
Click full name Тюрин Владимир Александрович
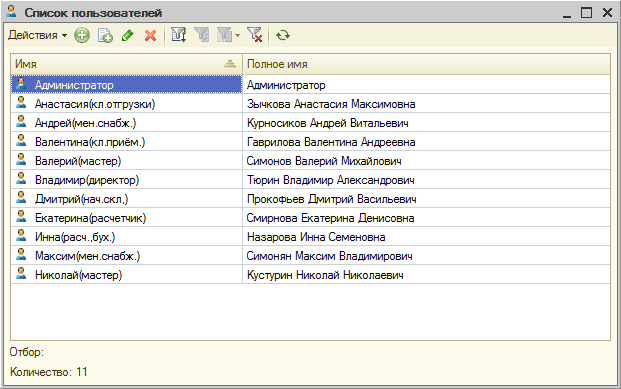pyautogui.click(x=331, y=180)
